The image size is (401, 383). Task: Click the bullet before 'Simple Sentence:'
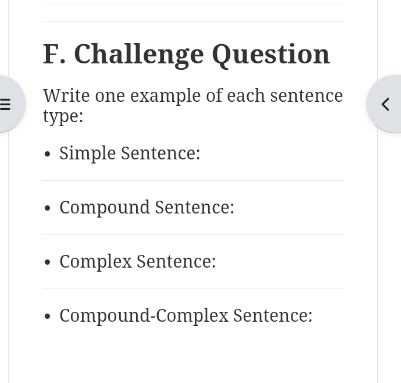[x=47, y=154]
